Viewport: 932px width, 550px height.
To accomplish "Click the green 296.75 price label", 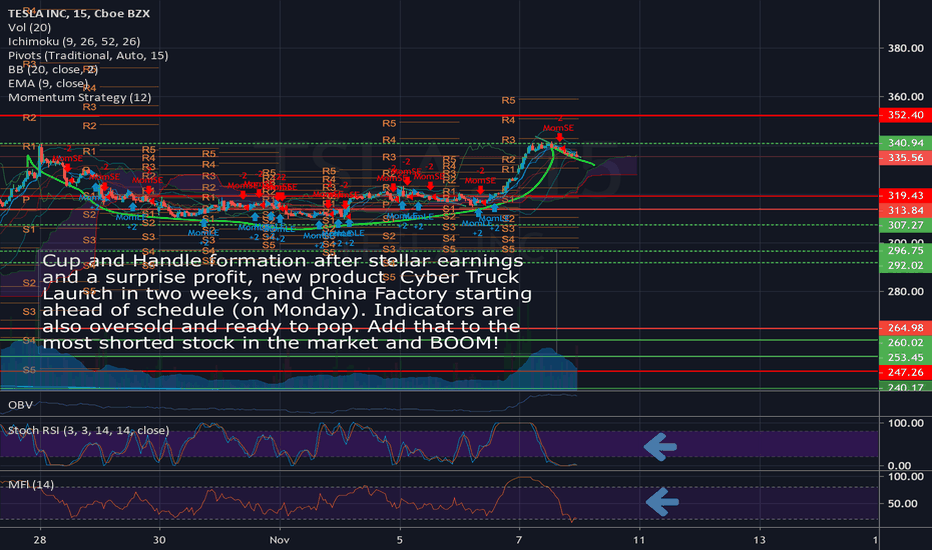I will click(905, 251).
